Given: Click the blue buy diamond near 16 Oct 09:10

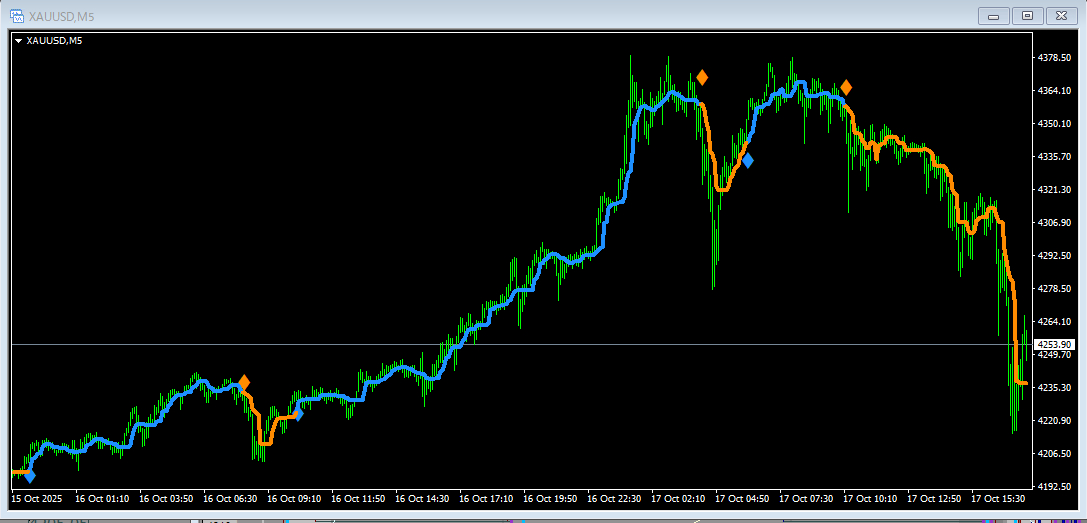Looking at the screenshot, I should 297,414.
